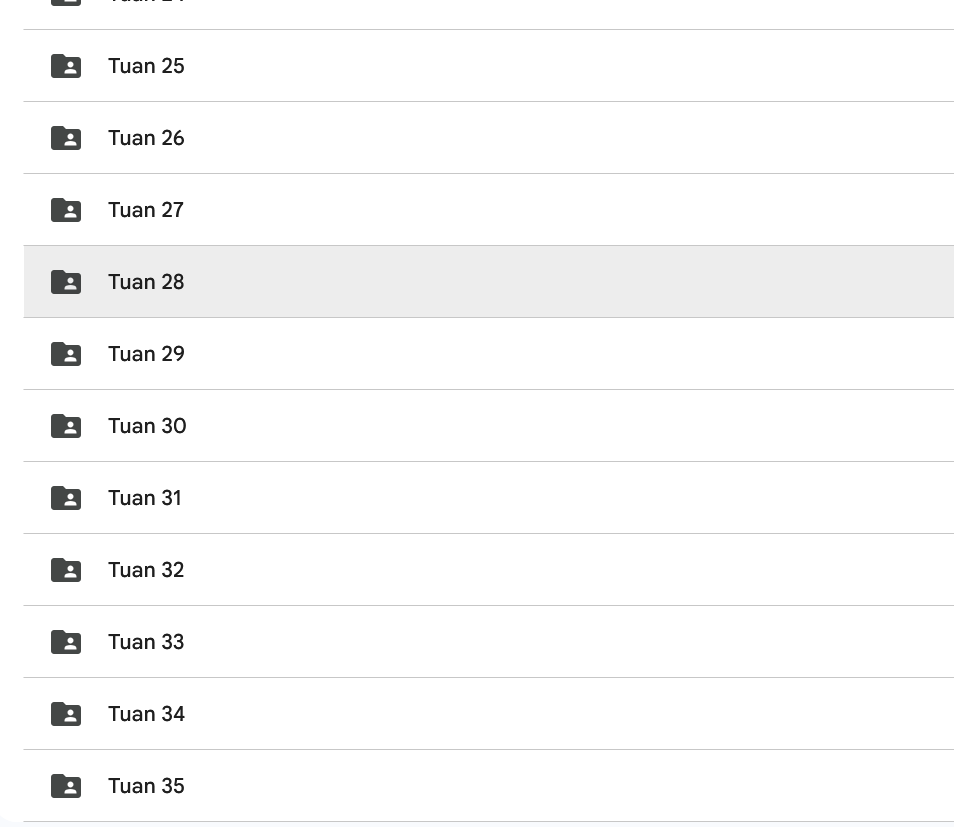The height and width of the screenshot is (827, 954).
Task: Click the Tuan 32 folder name
Action: [146, 570]
